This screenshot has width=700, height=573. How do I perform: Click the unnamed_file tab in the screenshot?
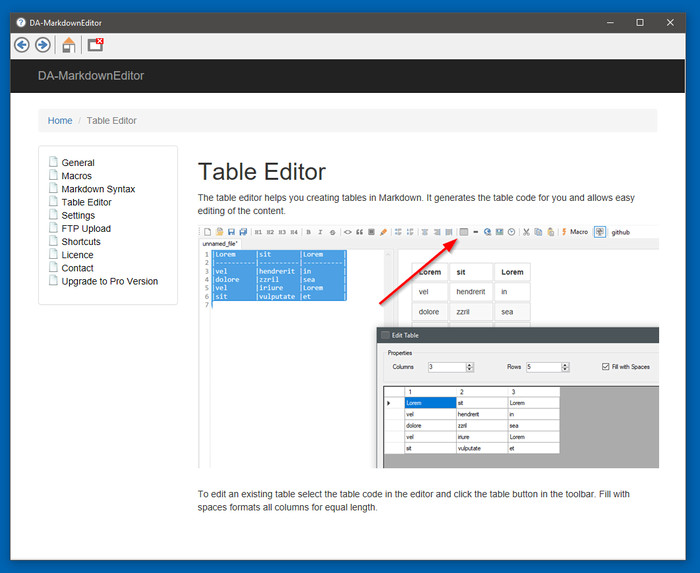220,244
